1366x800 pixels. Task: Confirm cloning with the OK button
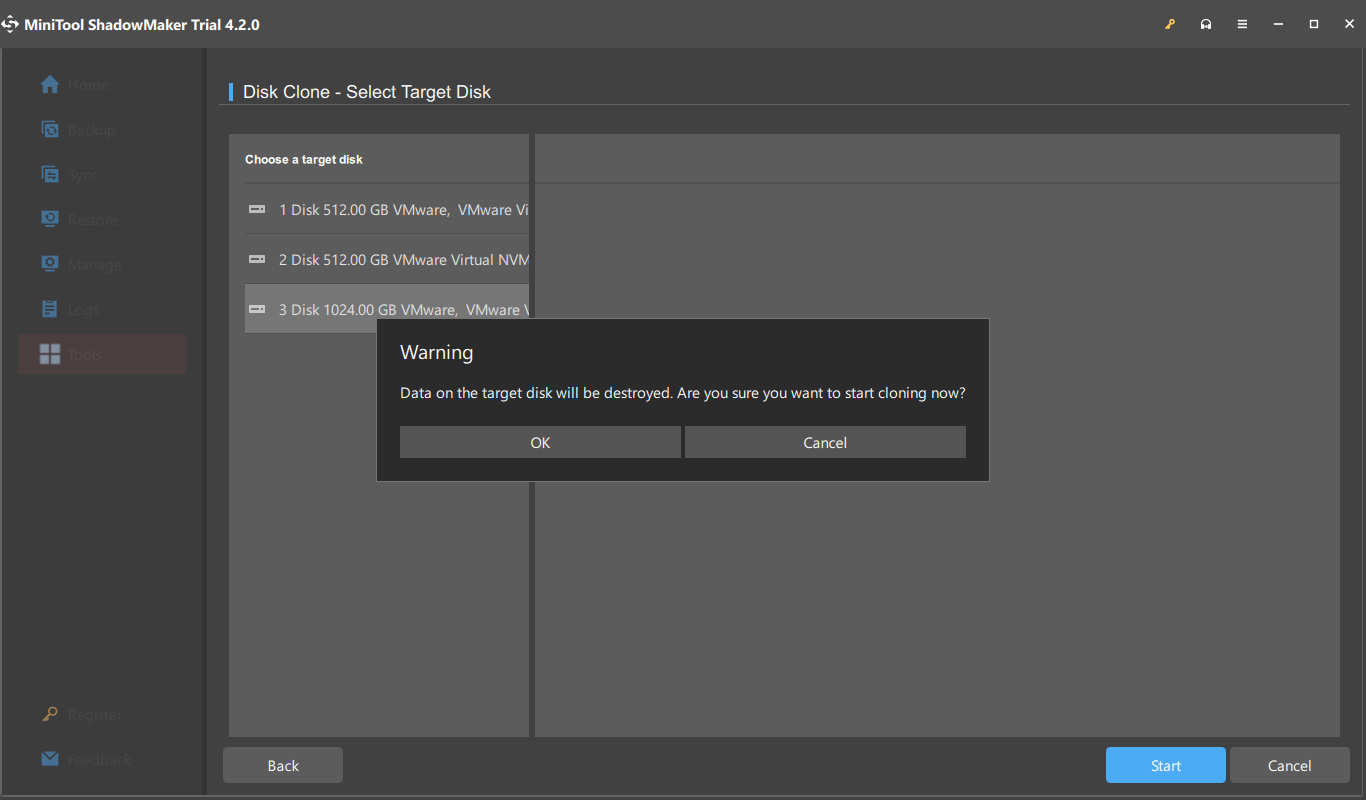point(540,443)
